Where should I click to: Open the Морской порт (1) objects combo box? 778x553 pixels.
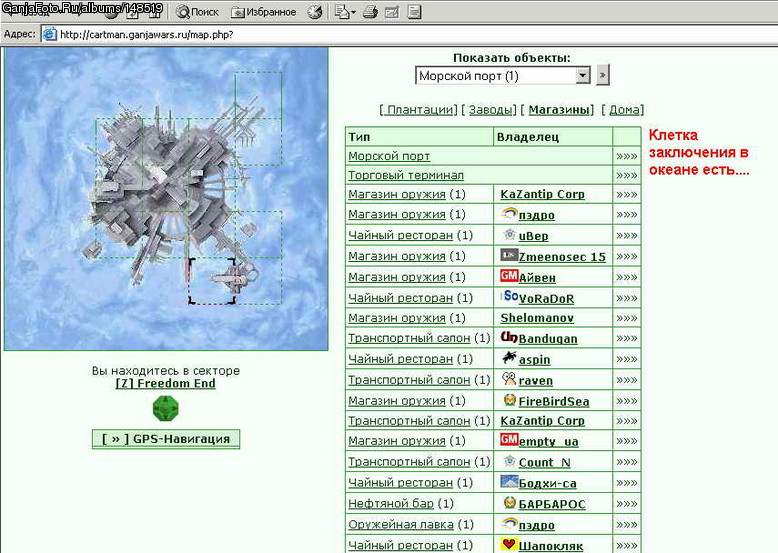(502, 76)
